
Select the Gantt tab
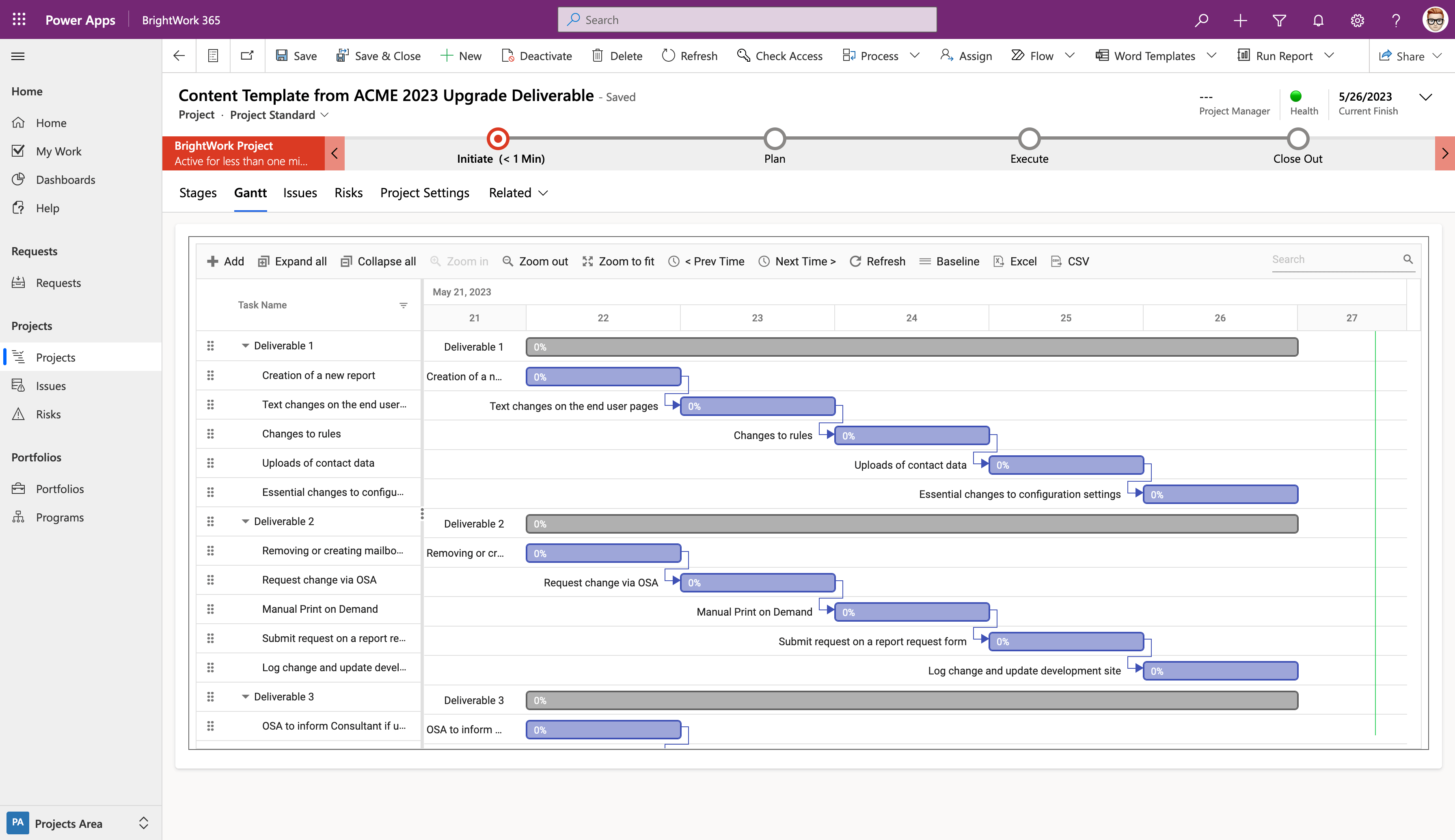pos(250,193)
